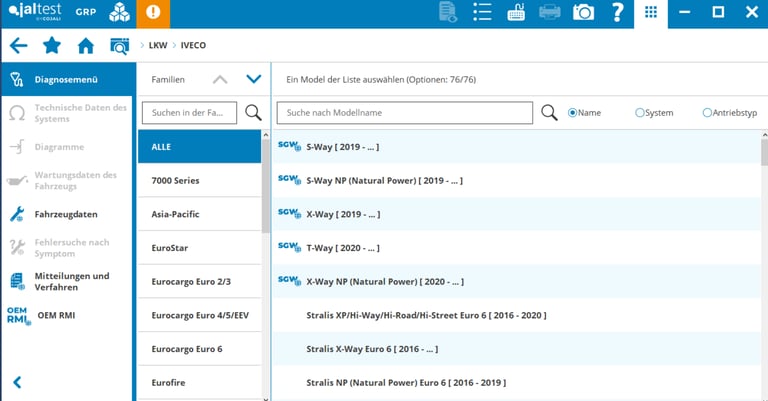Image resolution: width=768 pixels, height=401 pixels.
Task: Open the list view icon in header
Action: [x=482, y=12]
